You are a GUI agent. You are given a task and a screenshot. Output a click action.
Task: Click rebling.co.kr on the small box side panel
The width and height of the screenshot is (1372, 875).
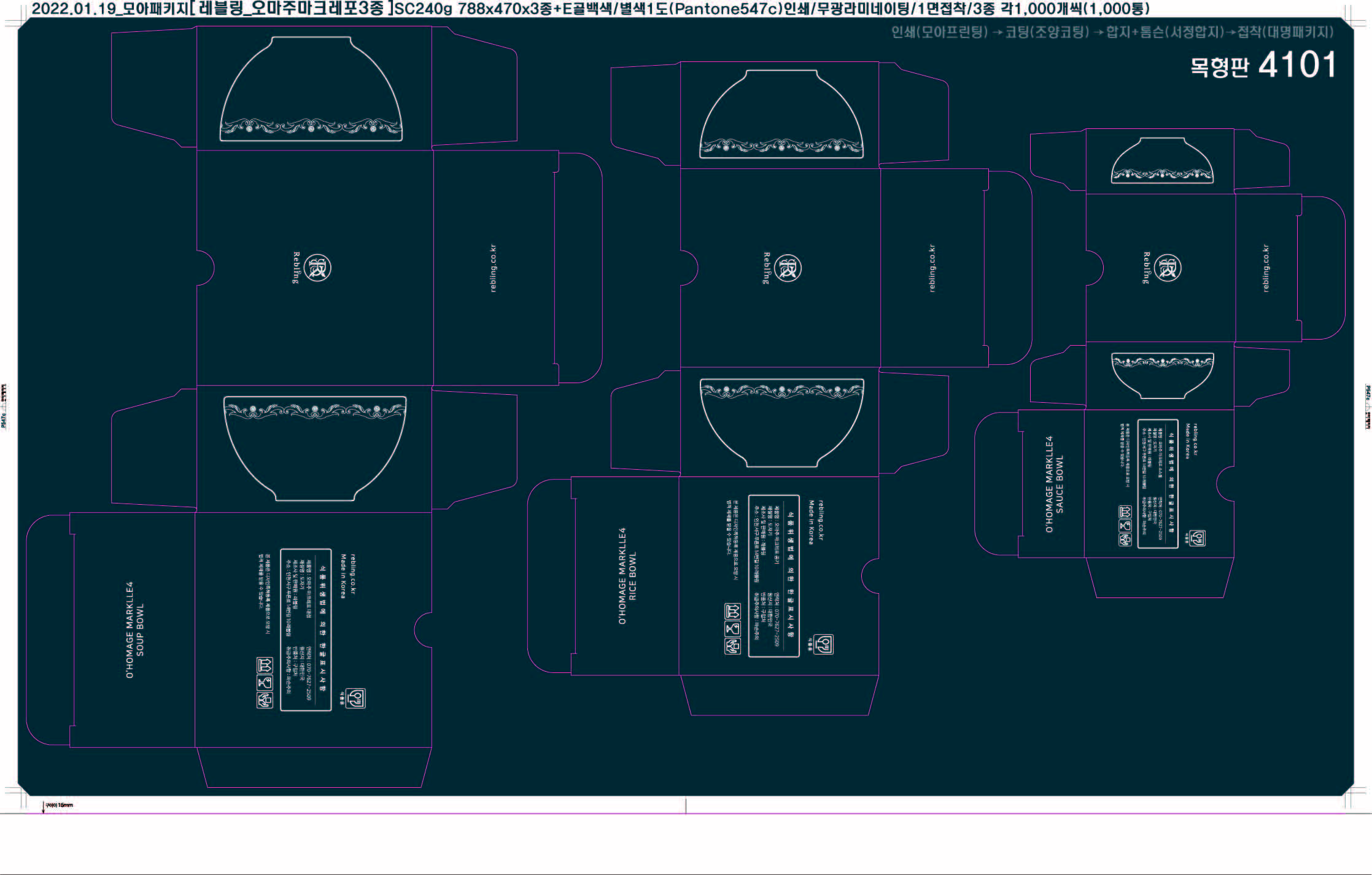(x=1266, y=268)
